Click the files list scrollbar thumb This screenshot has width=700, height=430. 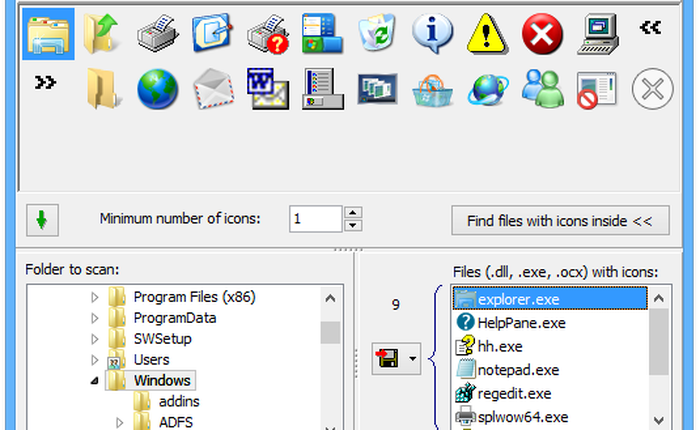[x=659, y=342]
